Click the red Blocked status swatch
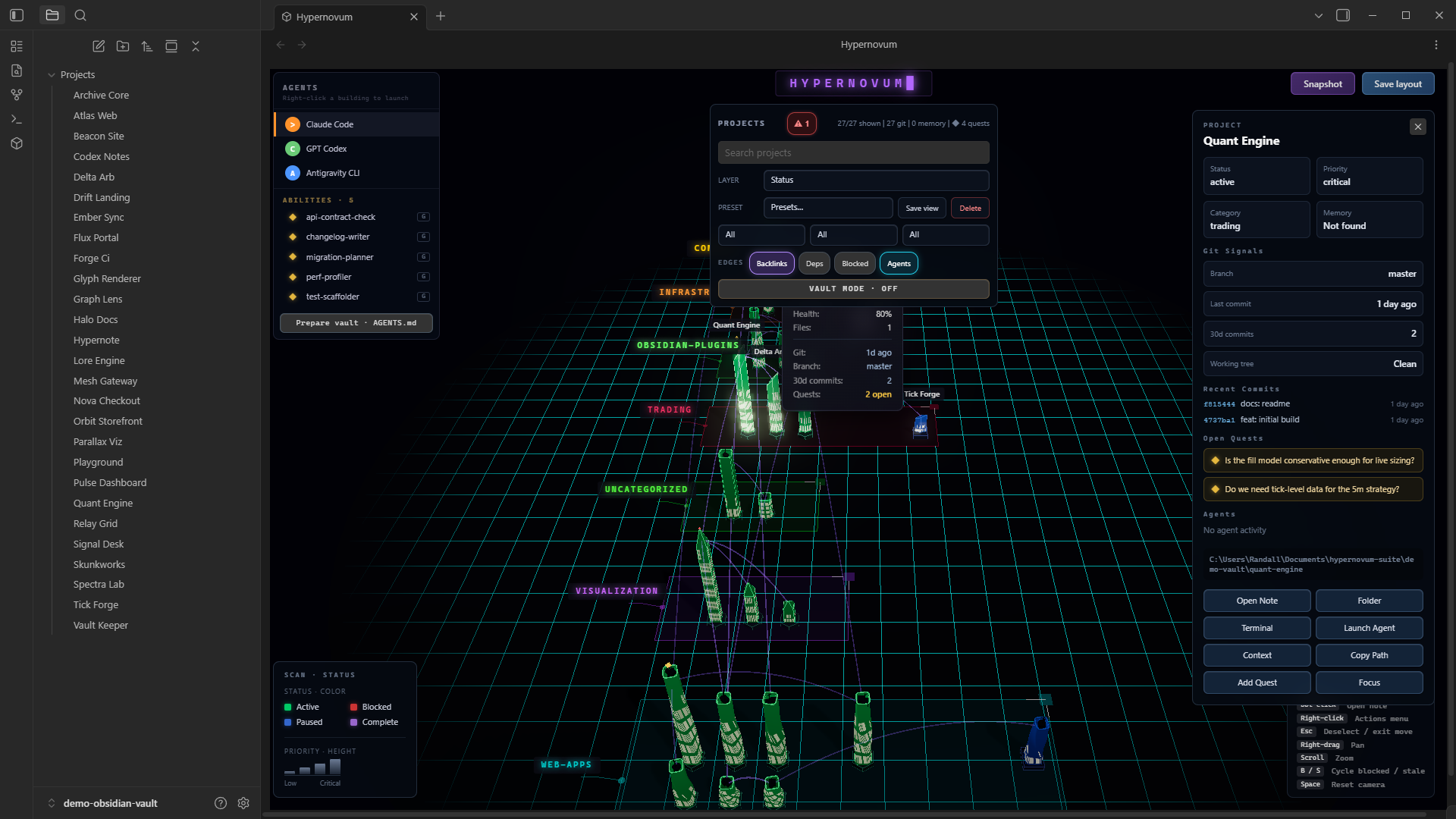The width and height of the screenshot is (1456, 819). (353, 708)
